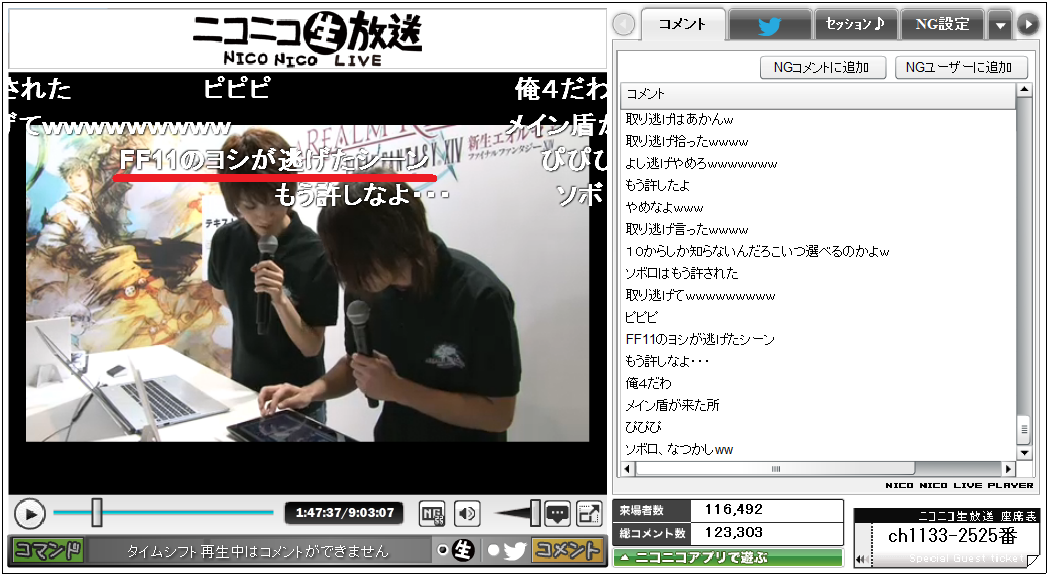Click the コメント column header
1048x575 pixels.
tap(818, 96)
